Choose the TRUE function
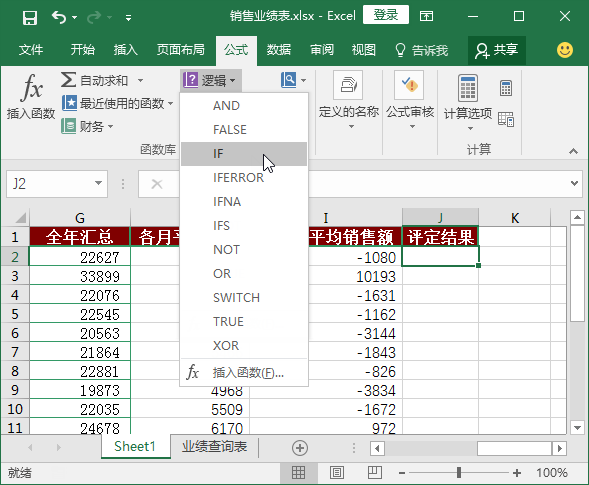The width and height of the screenshot is (589, 485). pos(244,322)
